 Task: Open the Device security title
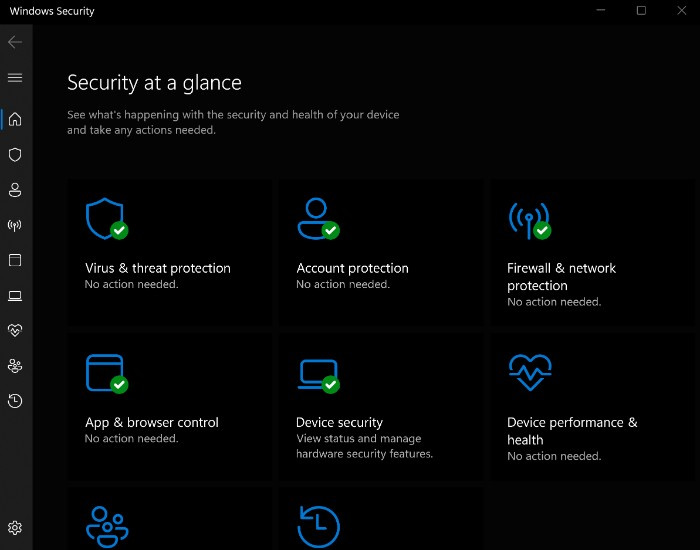pyautogui.click(x=339, y=422)
